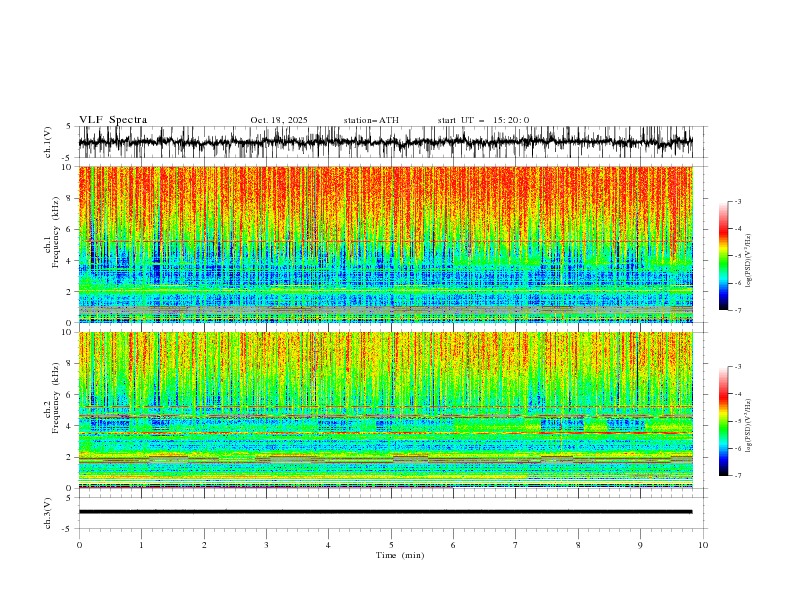
Task: Click the "-3" label on ch.1 colorbar
Action: (x=738, y=201)
